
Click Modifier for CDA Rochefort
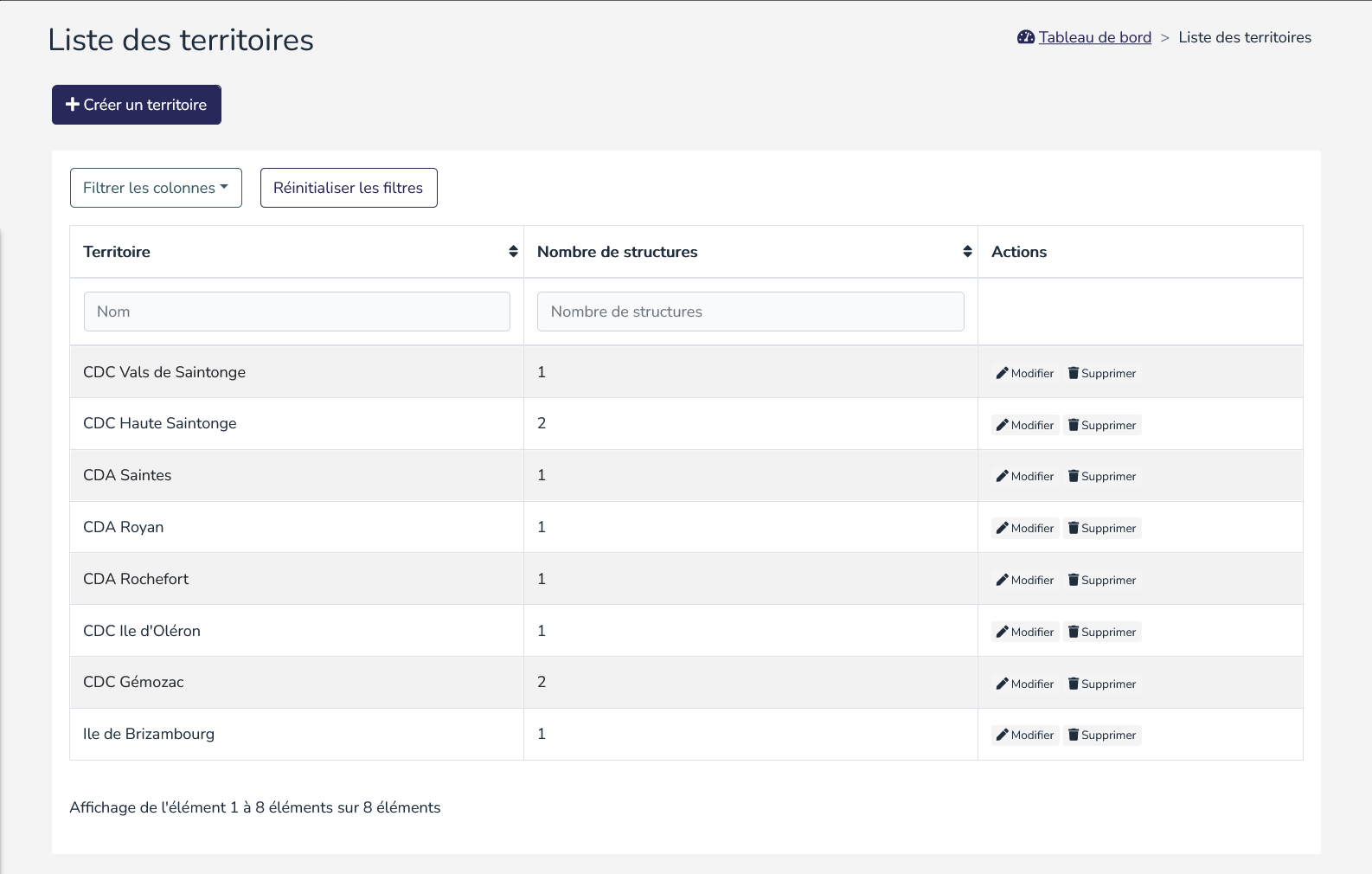pyautogui.click(x=1025, y=581)
